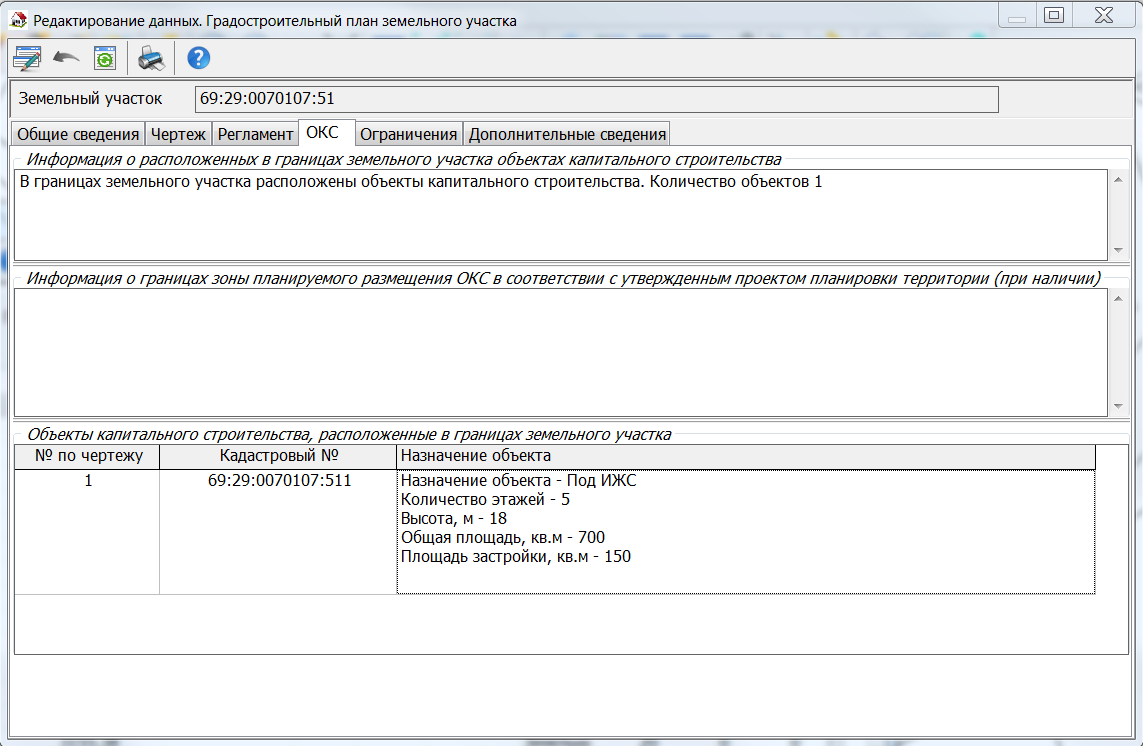Click inside the capital construction objects text area
This screenshot has width=1143, height=746.
[x=550, y=215]
